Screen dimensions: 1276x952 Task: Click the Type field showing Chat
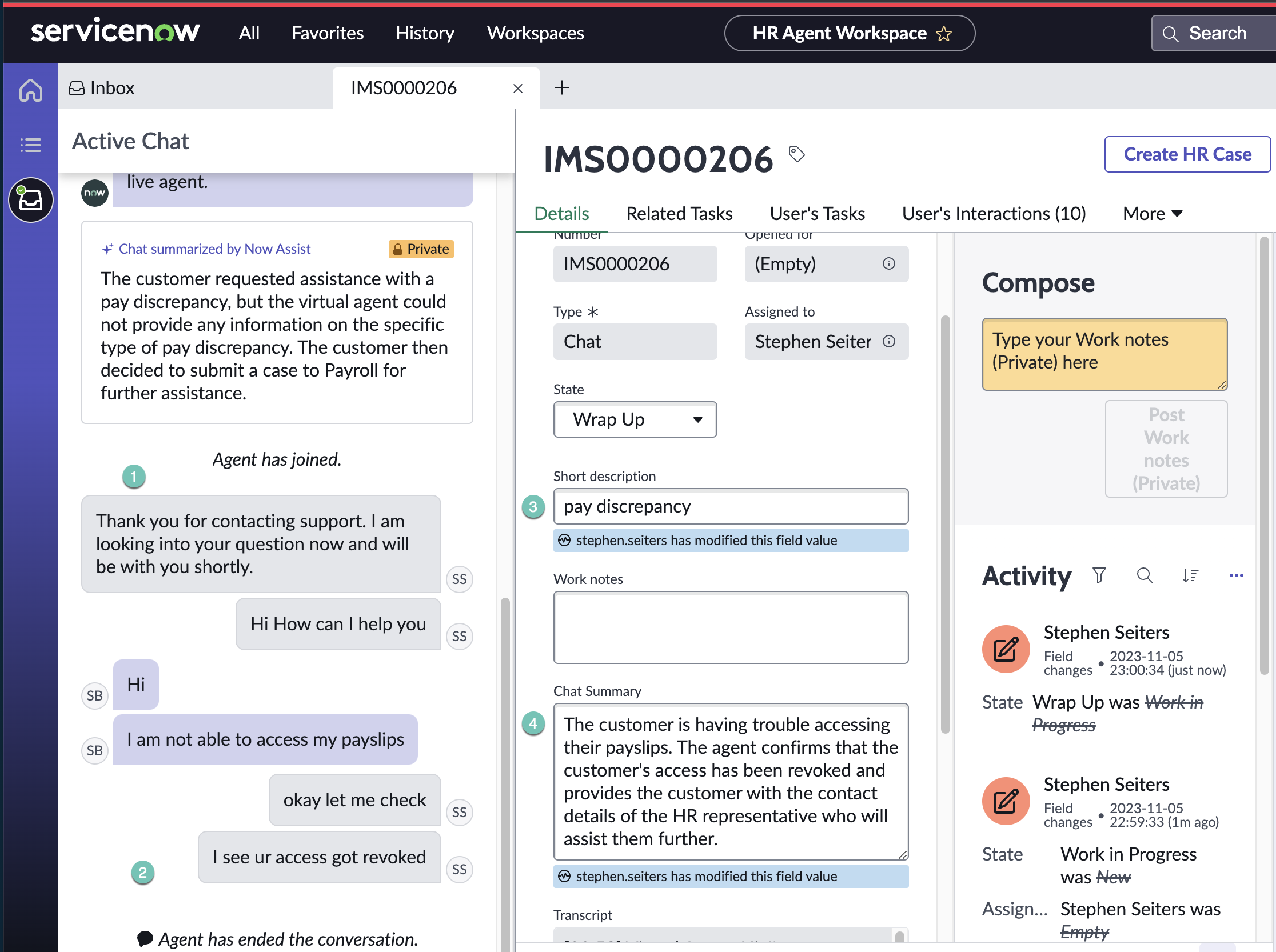coord(635,342)
